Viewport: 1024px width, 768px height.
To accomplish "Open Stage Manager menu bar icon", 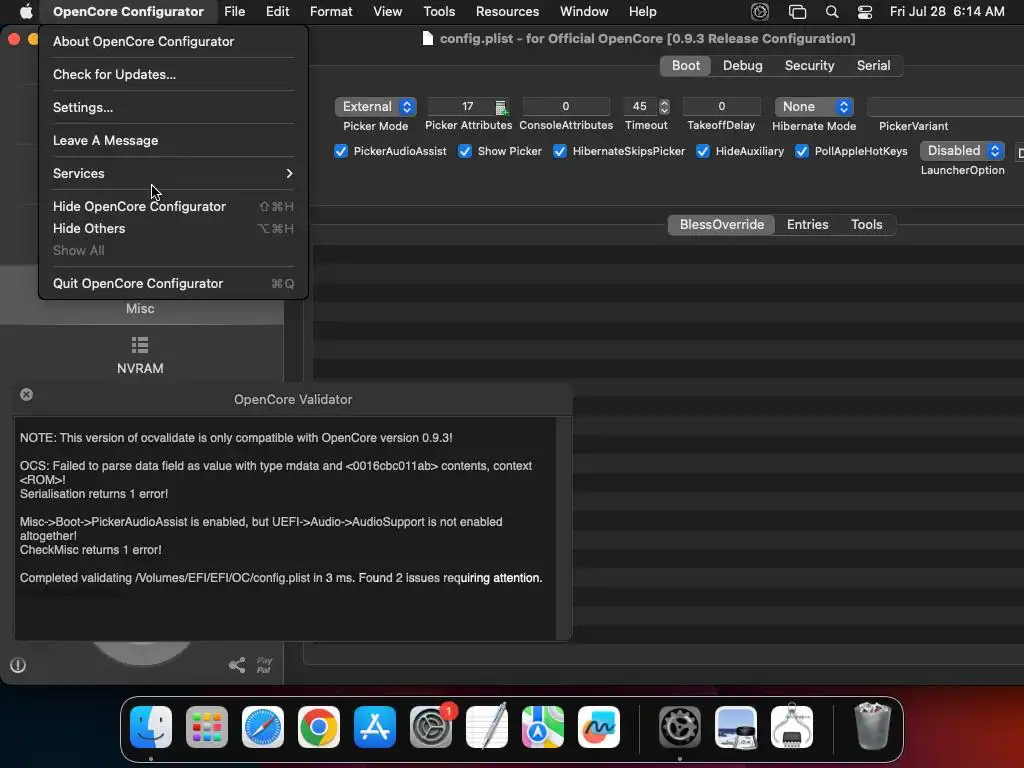I will (x=797, y=11).
